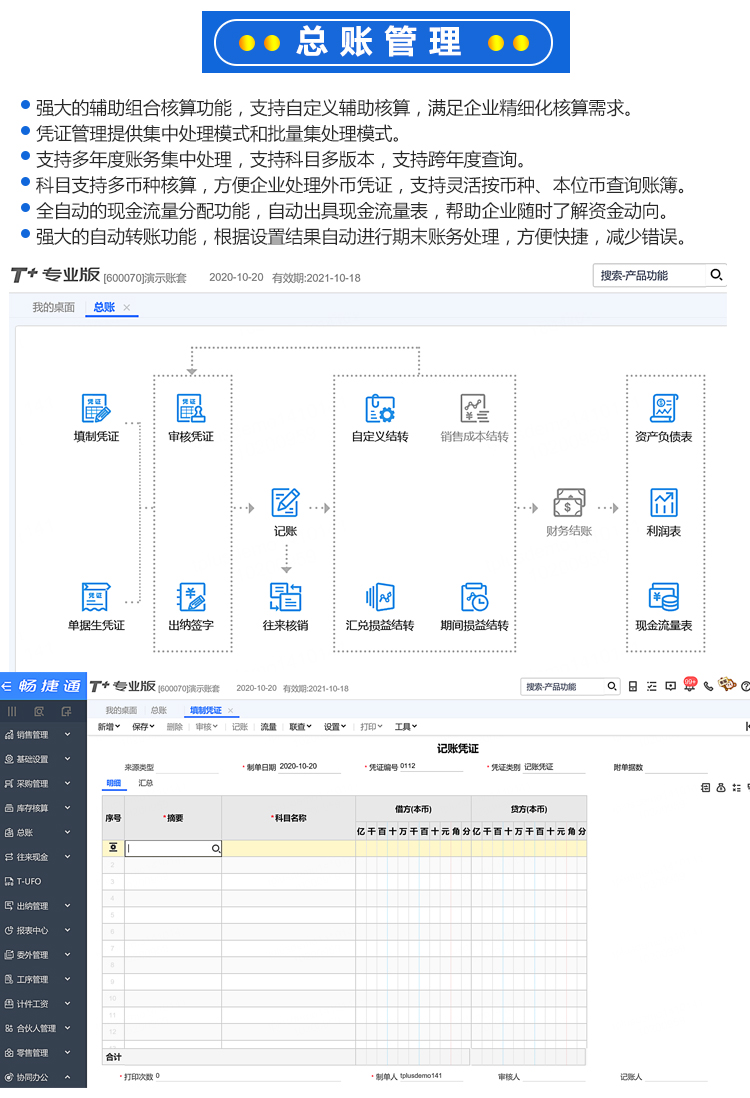Click the 财务结账 icon
This screenshot has width=750, height=1098.
(x=569, y=503)
